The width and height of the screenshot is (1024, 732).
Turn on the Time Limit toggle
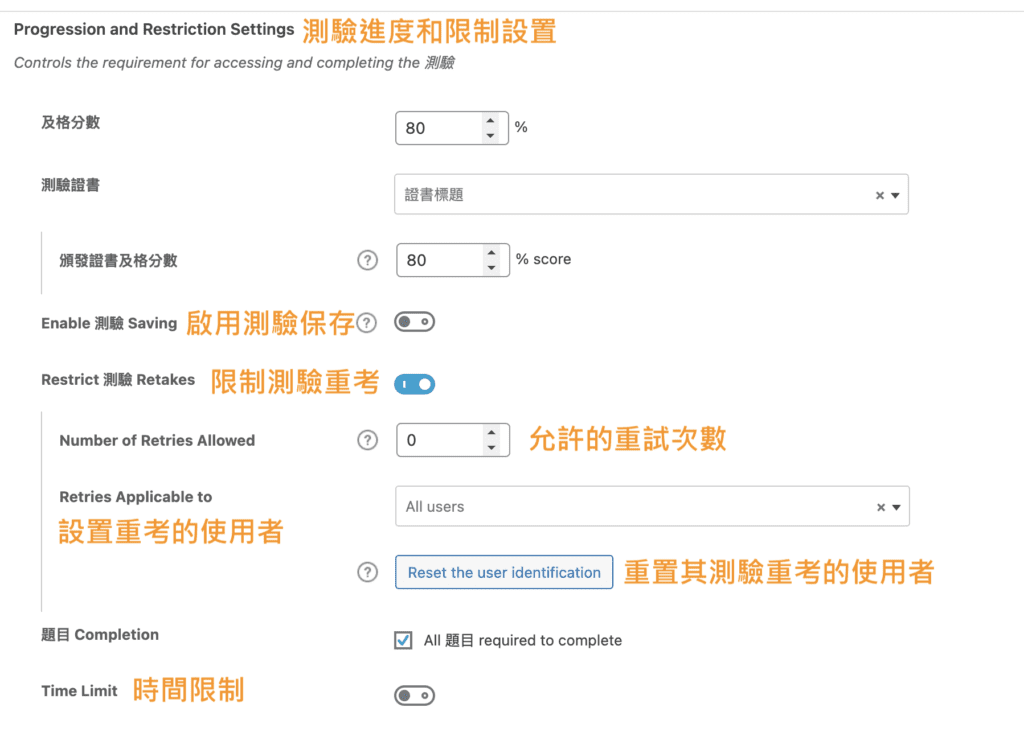click(414, 695)
